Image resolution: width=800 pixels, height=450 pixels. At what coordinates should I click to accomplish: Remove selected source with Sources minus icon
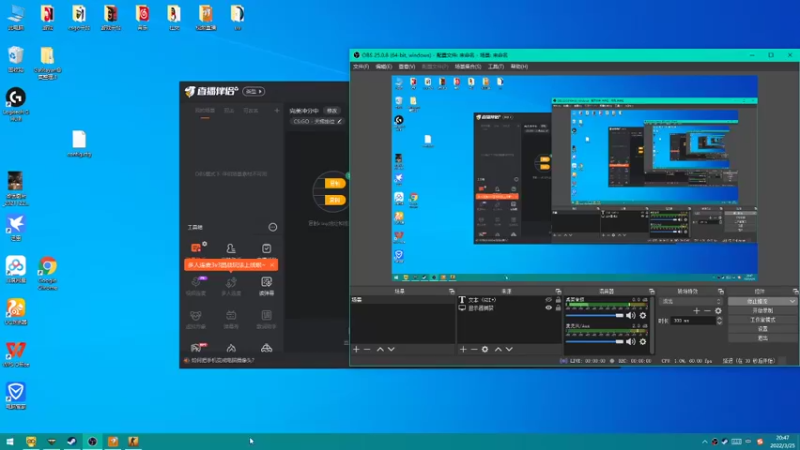[x=473, y=349]
